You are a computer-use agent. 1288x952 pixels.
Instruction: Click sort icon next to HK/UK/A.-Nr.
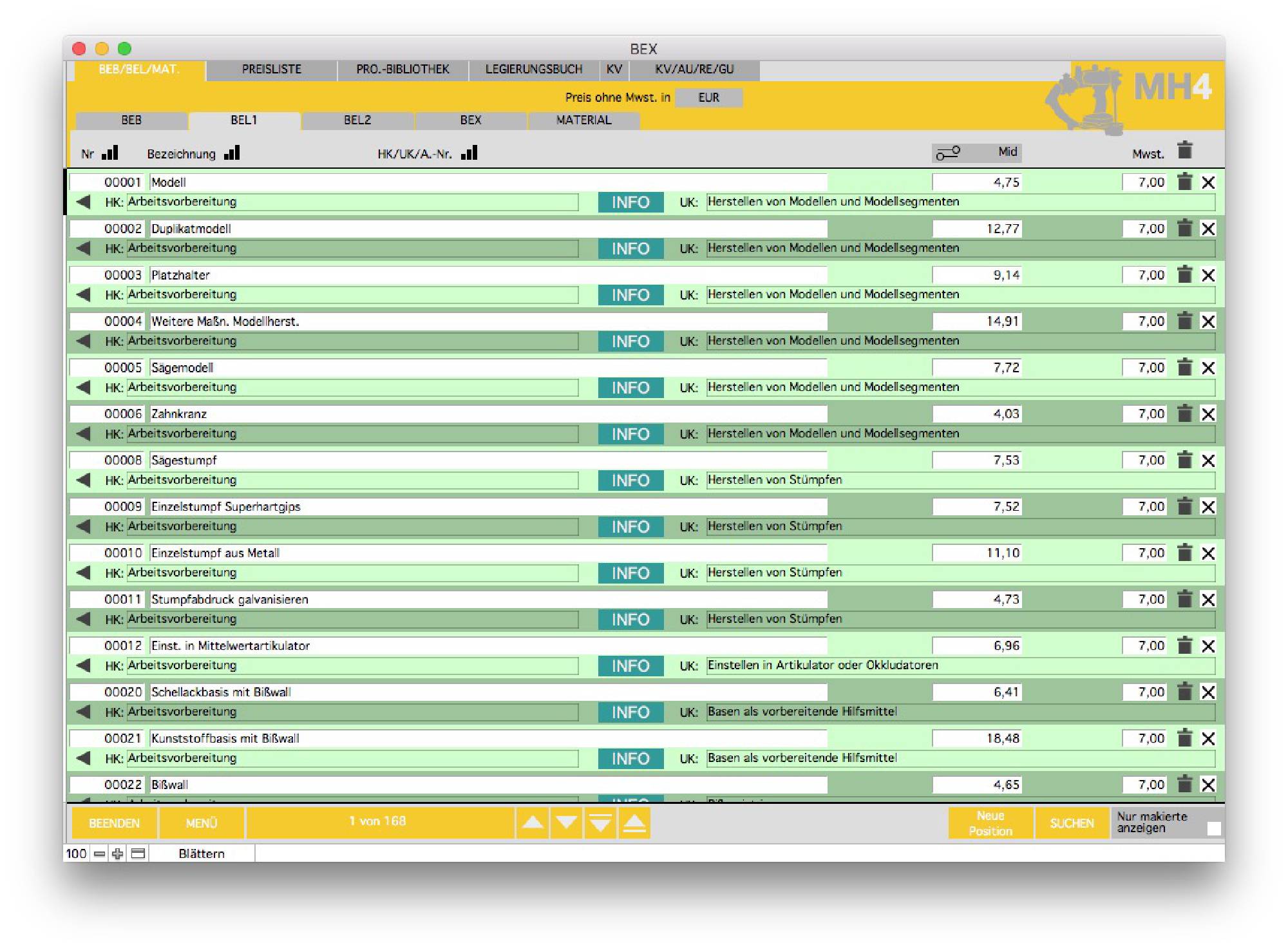469,153
